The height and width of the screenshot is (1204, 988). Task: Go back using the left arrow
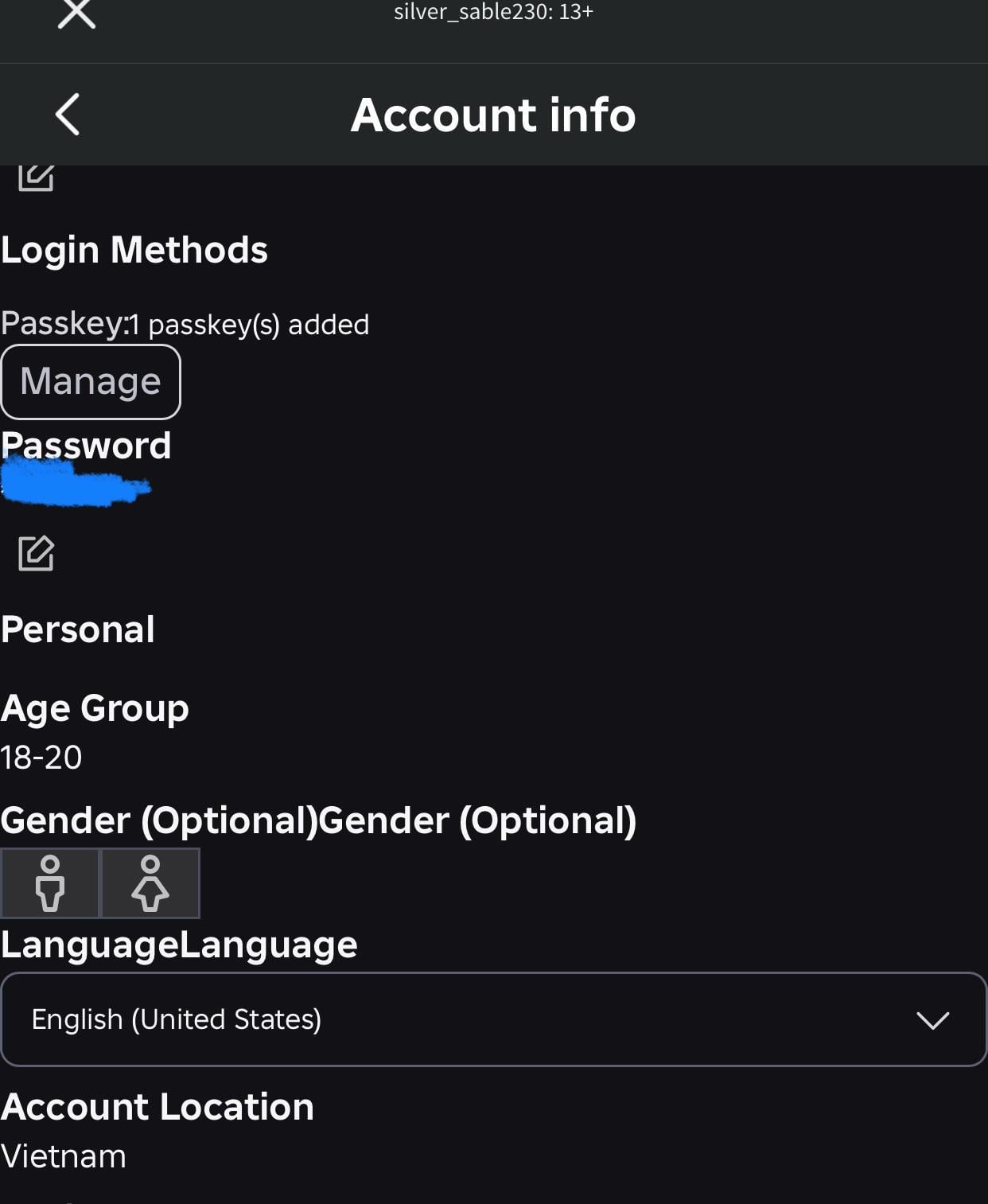pos(68,115)
